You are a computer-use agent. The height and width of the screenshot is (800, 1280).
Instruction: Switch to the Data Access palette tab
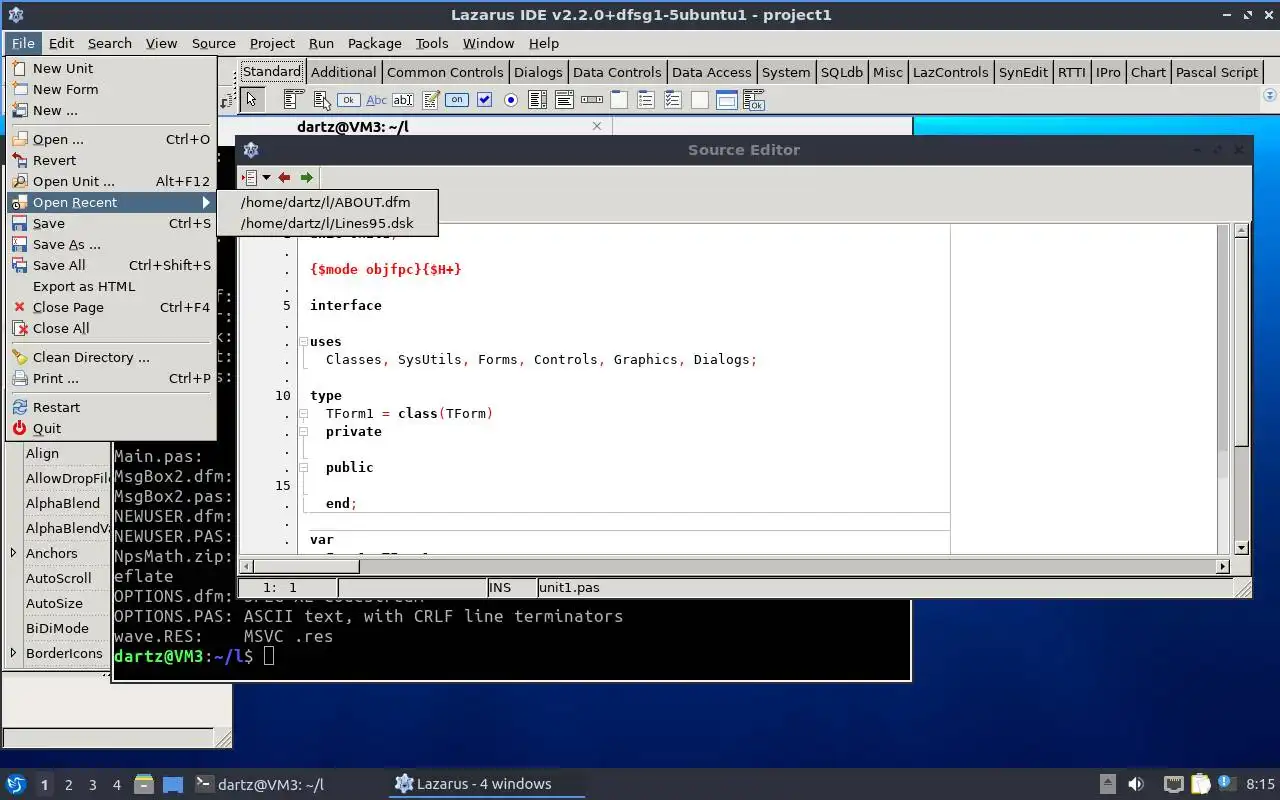(711, 72)
